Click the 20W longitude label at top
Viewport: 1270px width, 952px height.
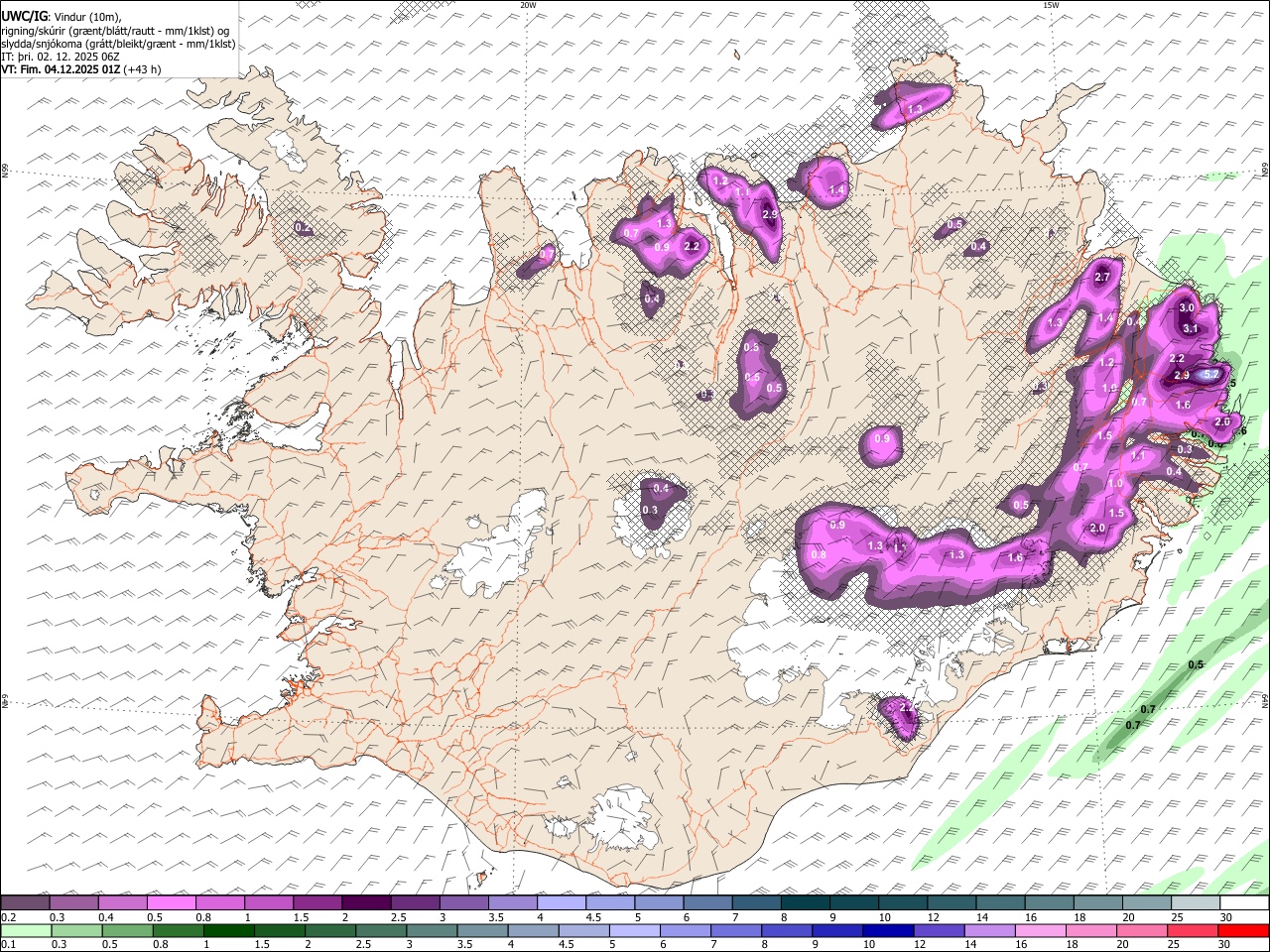529,6
